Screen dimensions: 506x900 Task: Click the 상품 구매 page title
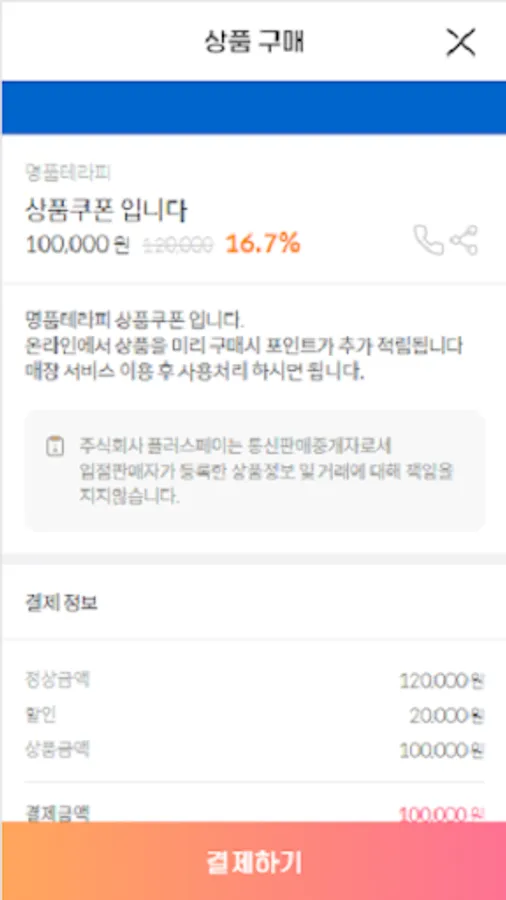(254, 42)
